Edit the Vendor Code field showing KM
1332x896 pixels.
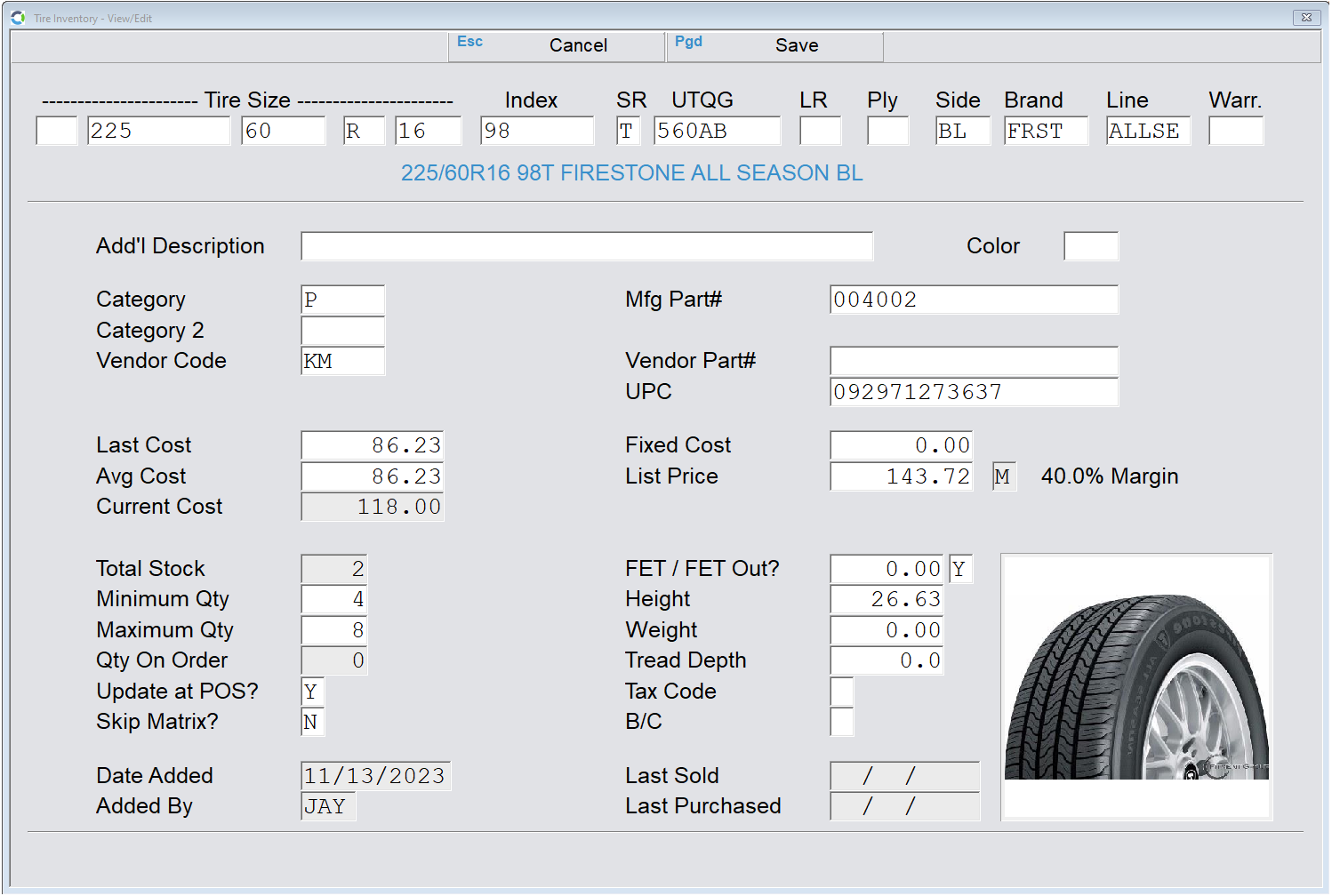coord(343,361)
